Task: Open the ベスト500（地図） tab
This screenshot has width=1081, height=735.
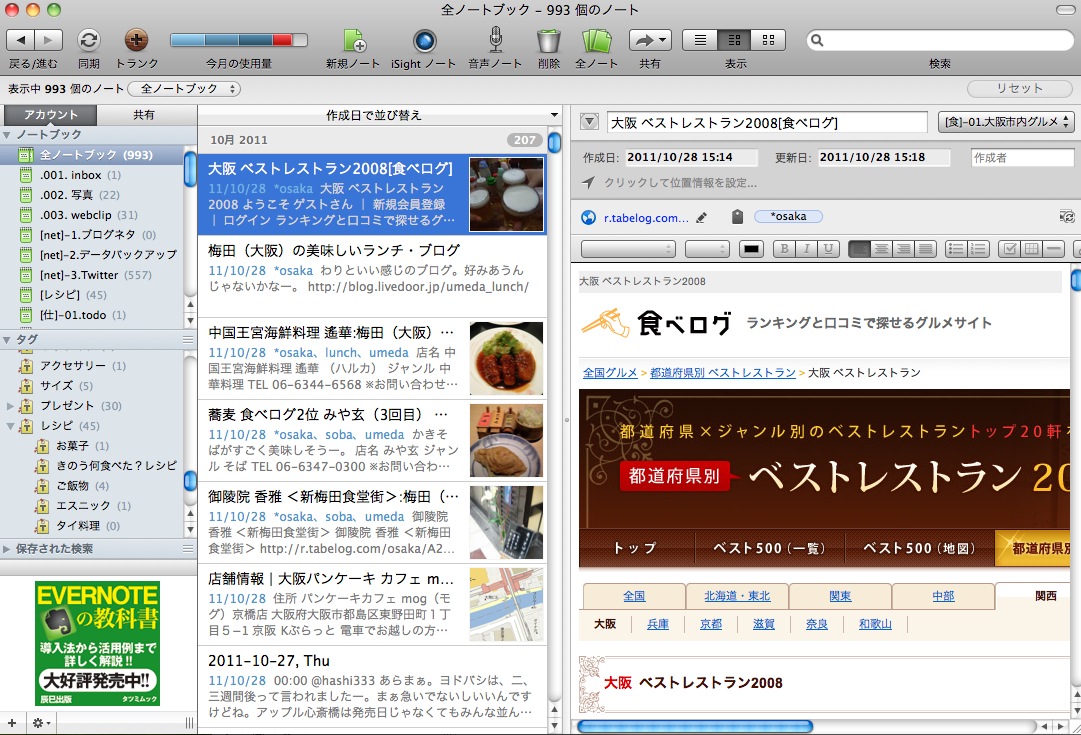Action: 920,548
